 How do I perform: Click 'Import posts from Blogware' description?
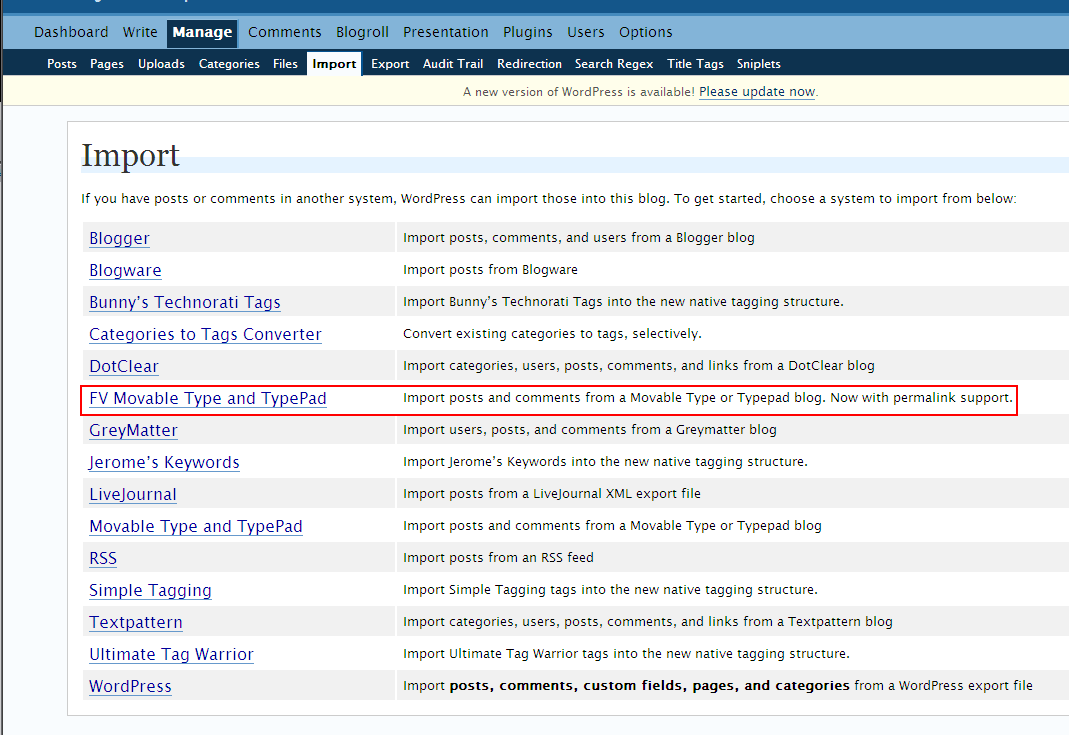(x=490, y=269)
